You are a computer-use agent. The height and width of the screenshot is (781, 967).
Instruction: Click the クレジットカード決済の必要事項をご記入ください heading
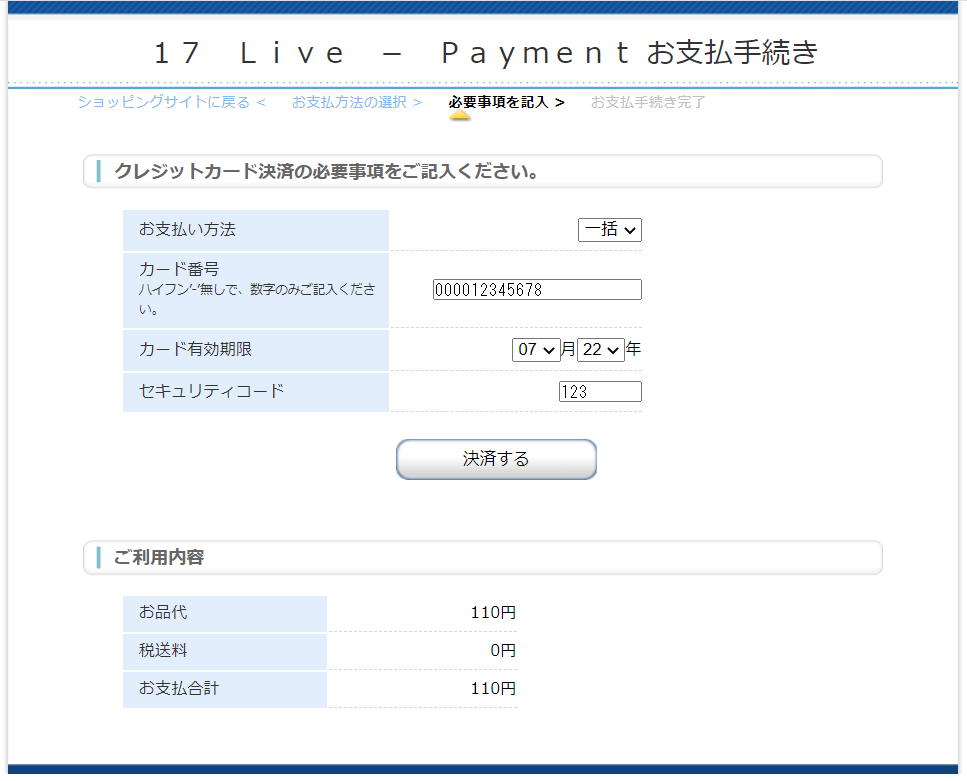[326, 171]
